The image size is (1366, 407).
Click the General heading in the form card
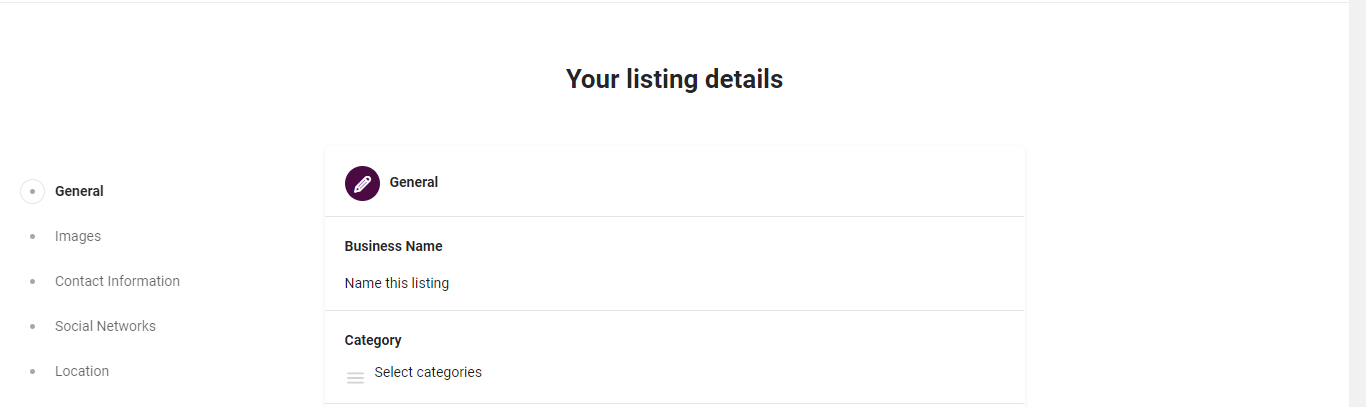(x=414, y=183)
